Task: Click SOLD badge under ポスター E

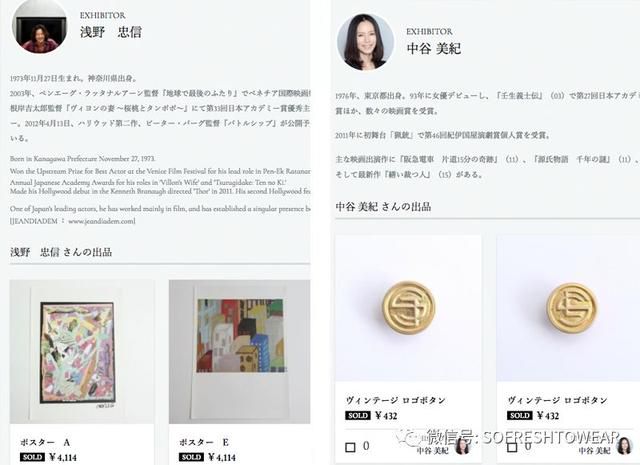Action: pyautogui.click(x=191, y=457)
